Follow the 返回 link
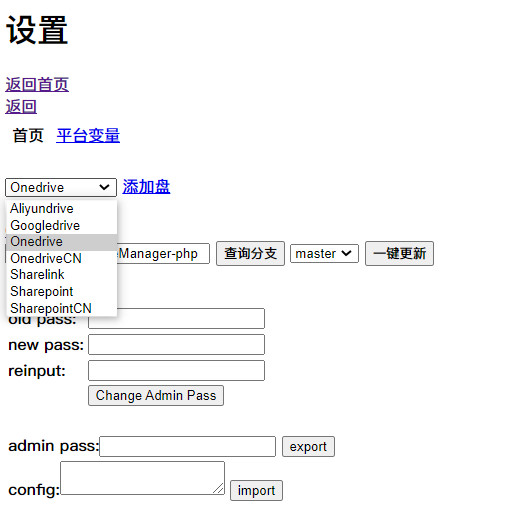Viewport: 531px width, 521px height. pyautogui.click(x=21, y=106)
